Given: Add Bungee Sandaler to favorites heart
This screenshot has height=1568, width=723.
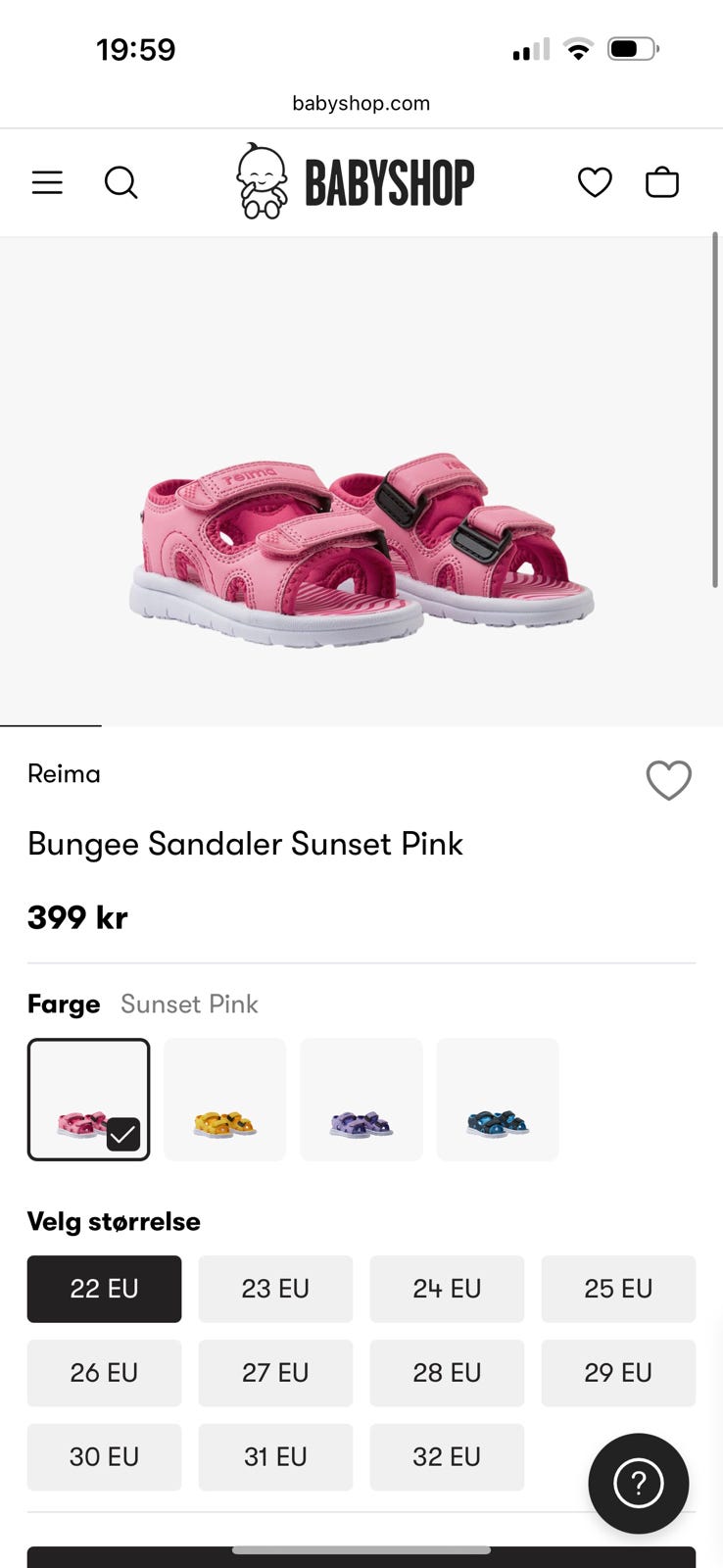Looking at the screenshot, I should (x=669, y=780).
